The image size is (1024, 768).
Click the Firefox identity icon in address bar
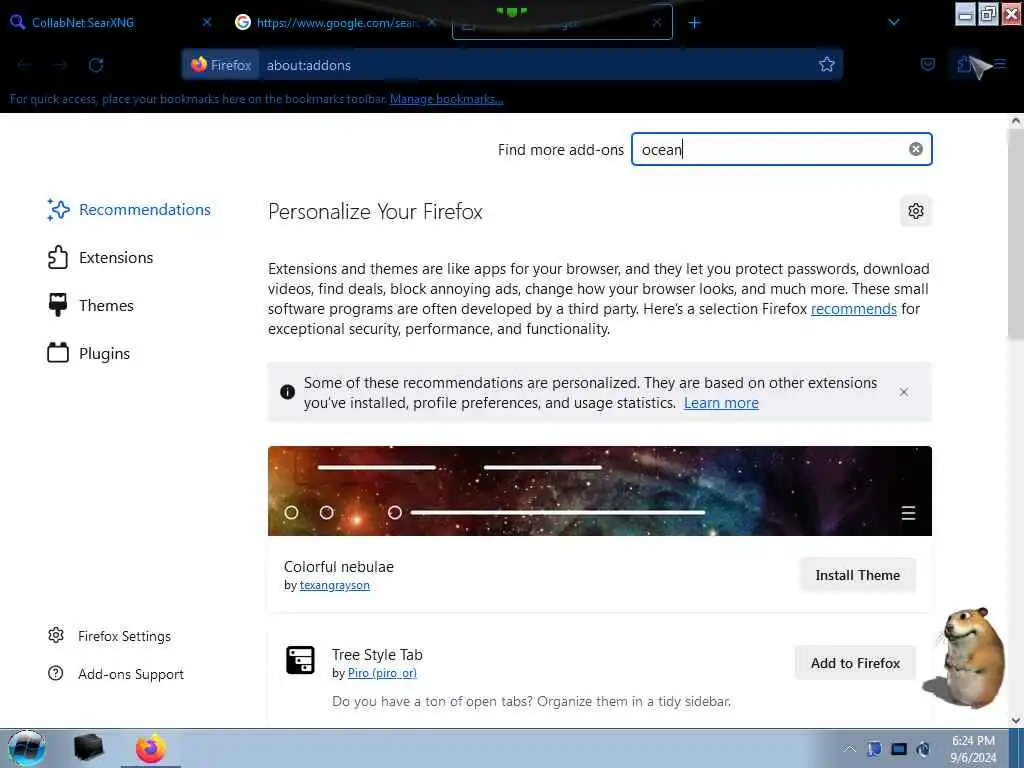point(221,65)
